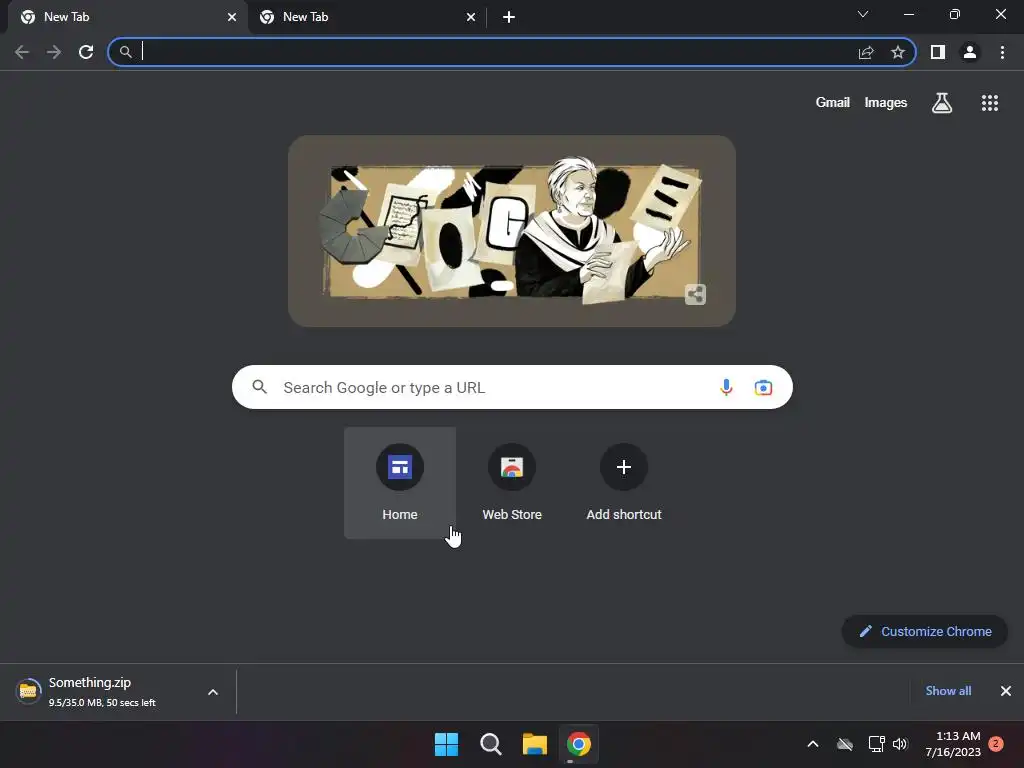The height and width of the screenshot is (768, 1024).
Task: Open the side panel icon
Action: 938,52
